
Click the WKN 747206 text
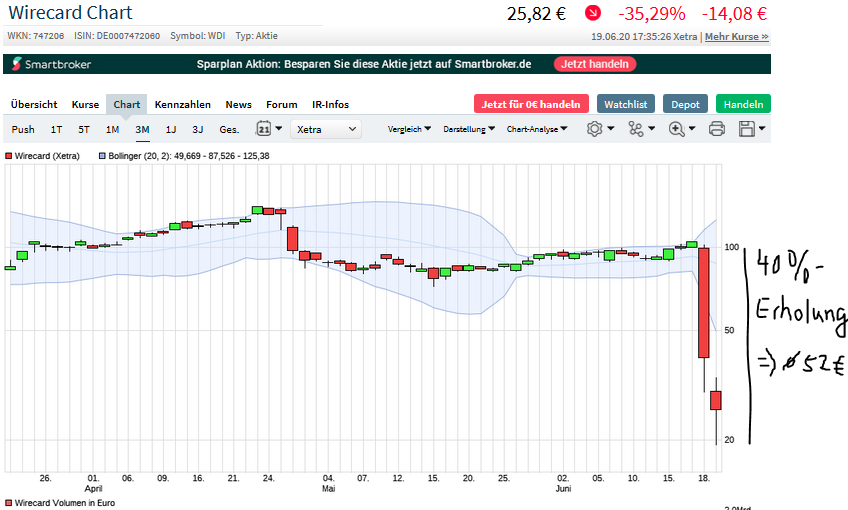[x=36, y=36]
